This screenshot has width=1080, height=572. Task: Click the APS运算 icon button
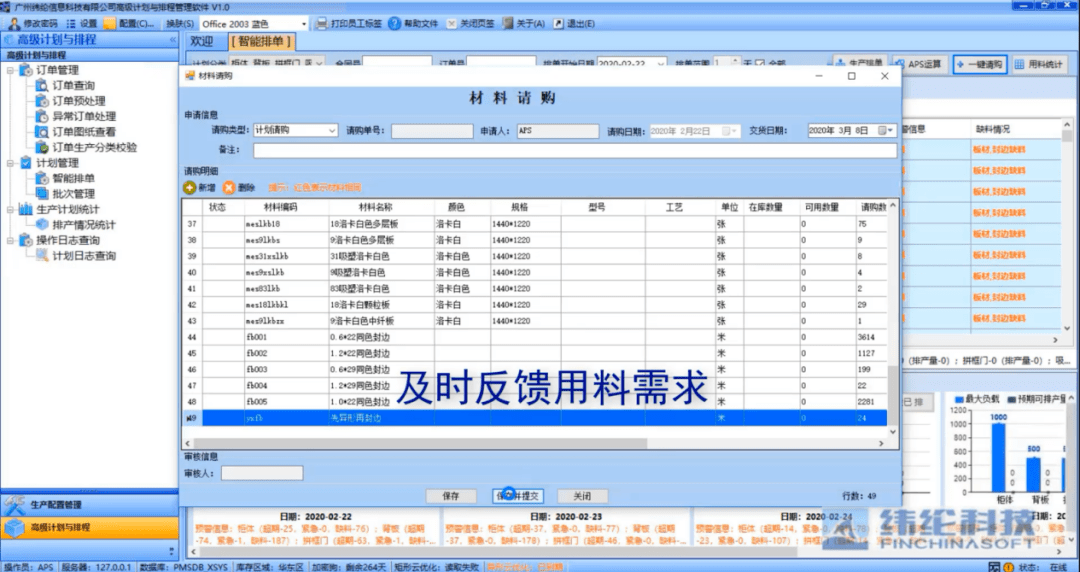(920, 64)
